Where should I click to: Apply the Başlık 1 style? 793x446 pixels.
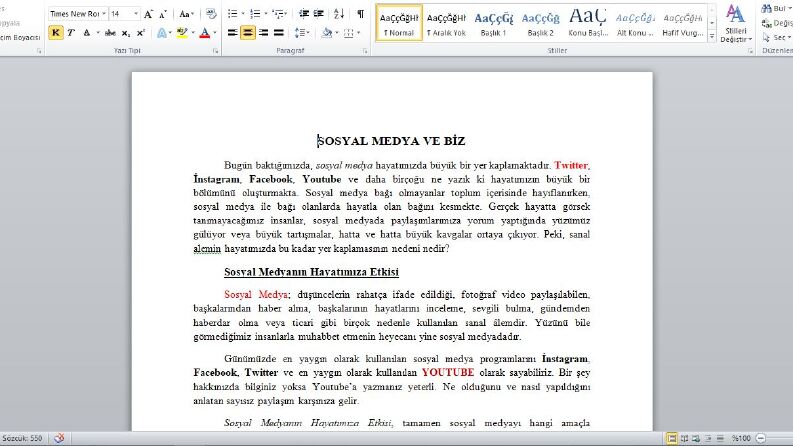(493, 23)
